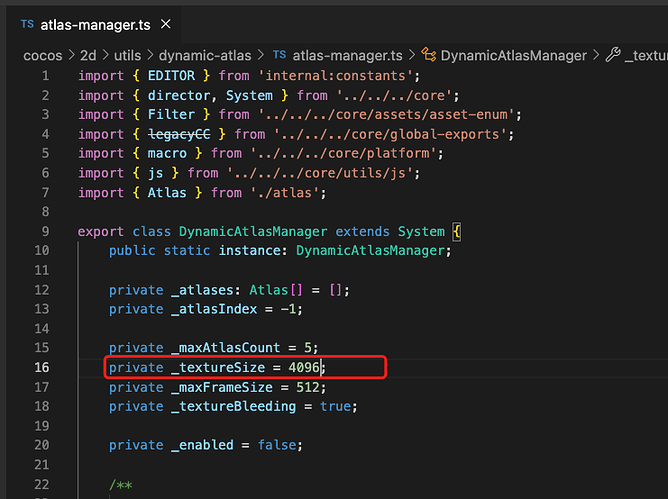Click the TS icon in the breadcrumb bar

pyautogui.click(x=279, y=55)
